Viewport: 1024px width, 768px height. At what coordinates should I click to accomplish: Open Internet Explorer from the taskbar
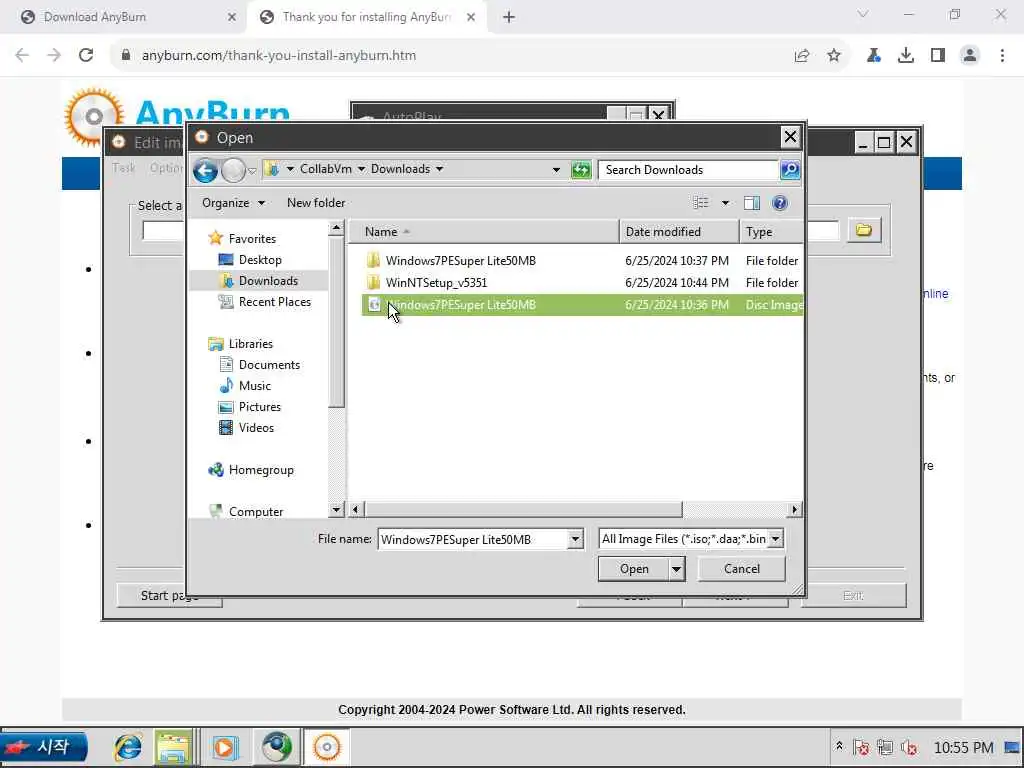(128, 747)
